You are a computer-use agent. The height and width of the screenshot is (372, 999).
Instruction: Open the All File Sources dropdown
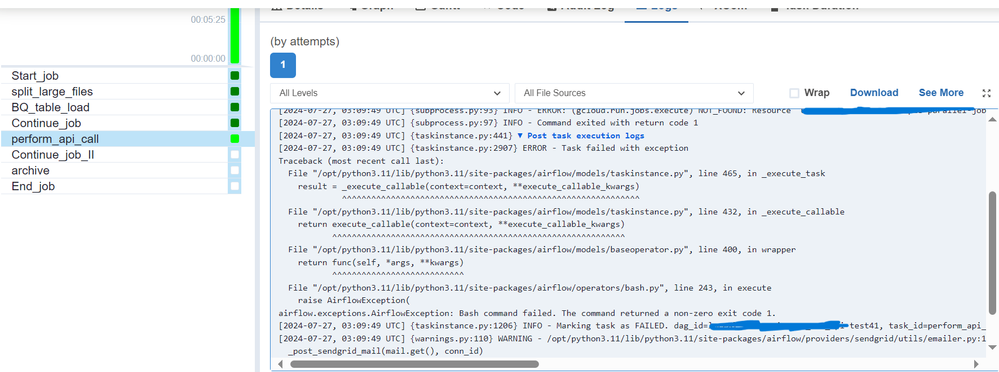634,93
